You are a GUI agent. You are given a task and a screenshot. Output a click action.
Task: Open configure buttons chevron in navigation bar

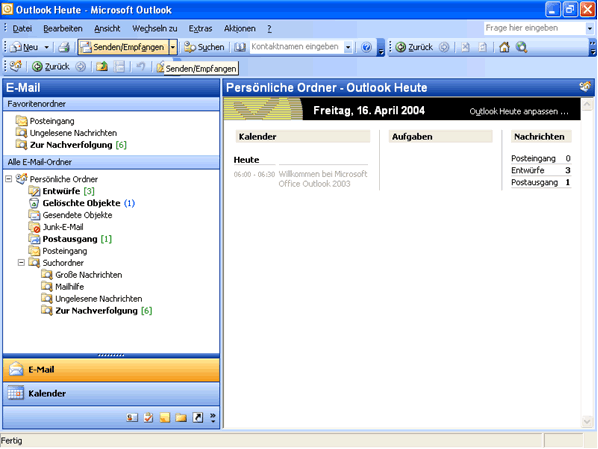213,418
